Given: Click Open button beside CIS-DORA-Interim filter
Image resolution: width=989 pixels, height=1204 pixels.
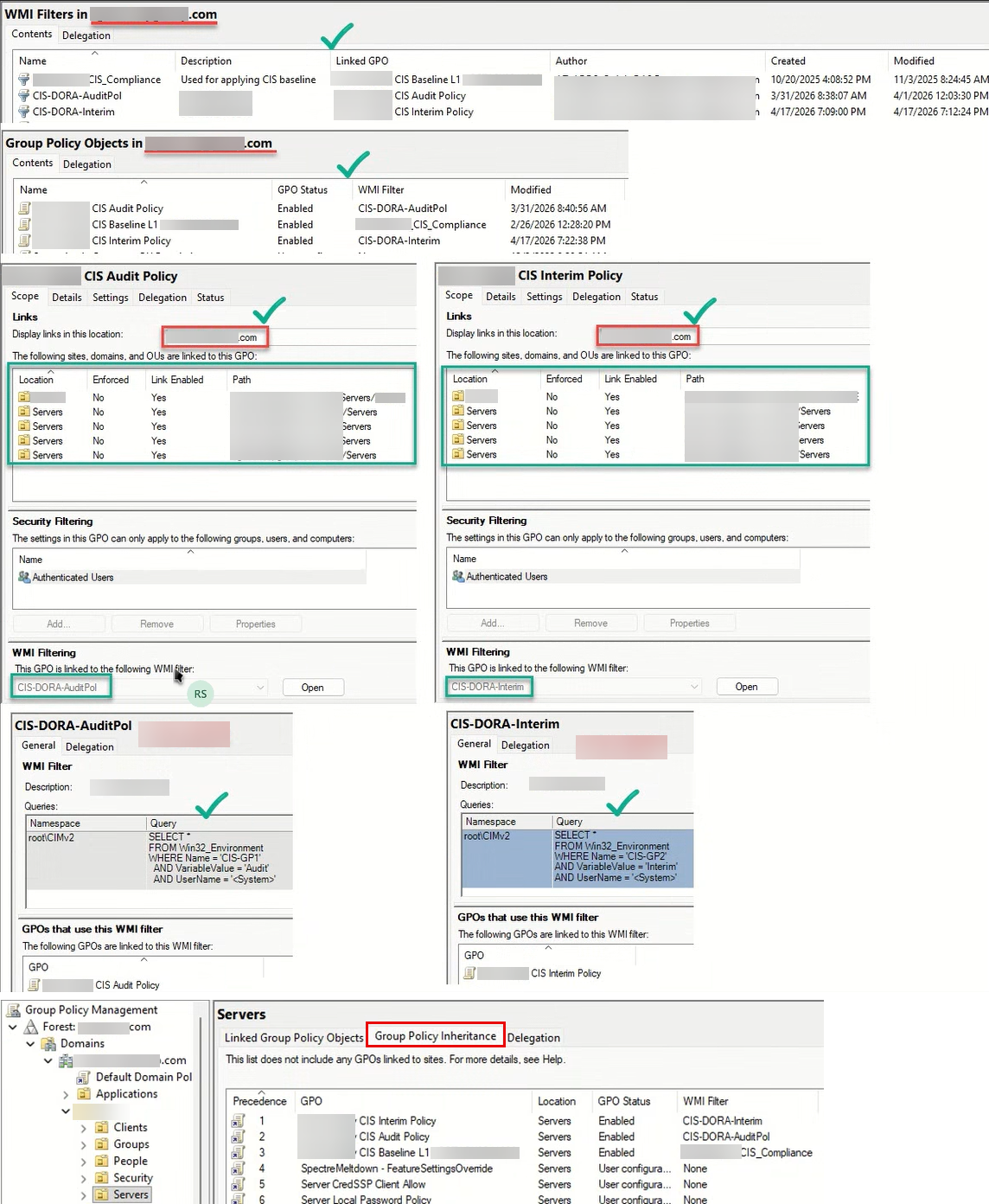Looking at the screenshot, I should pos(747,687).
